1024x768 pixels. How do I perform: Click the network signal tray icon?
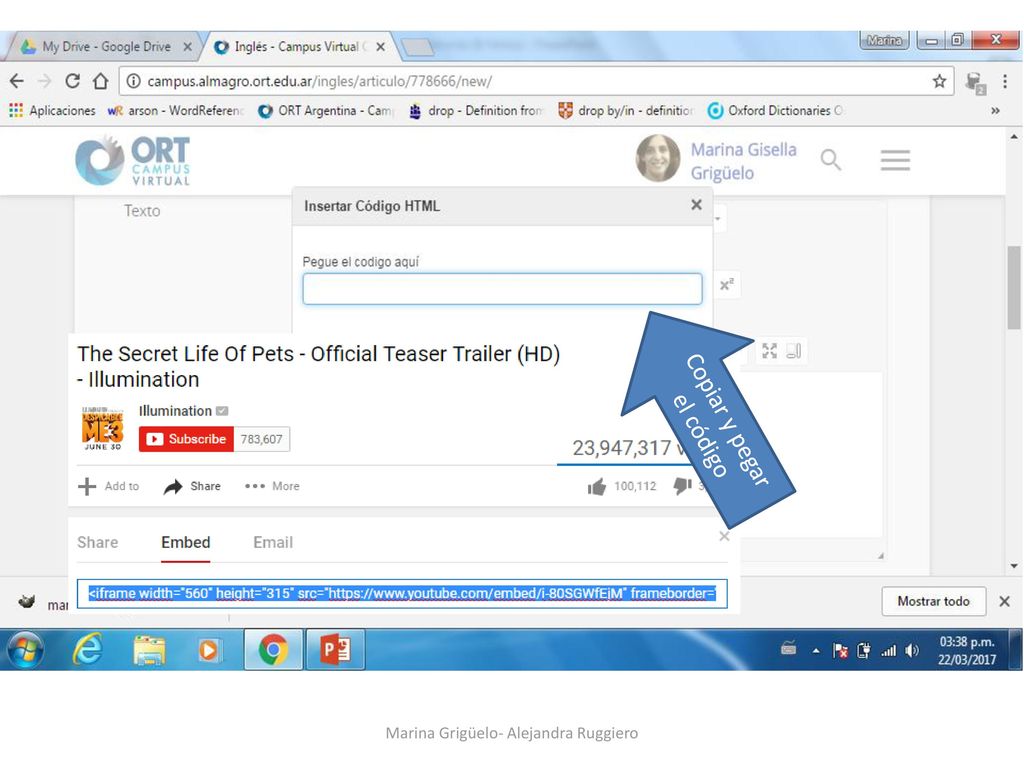click(888, 650)
